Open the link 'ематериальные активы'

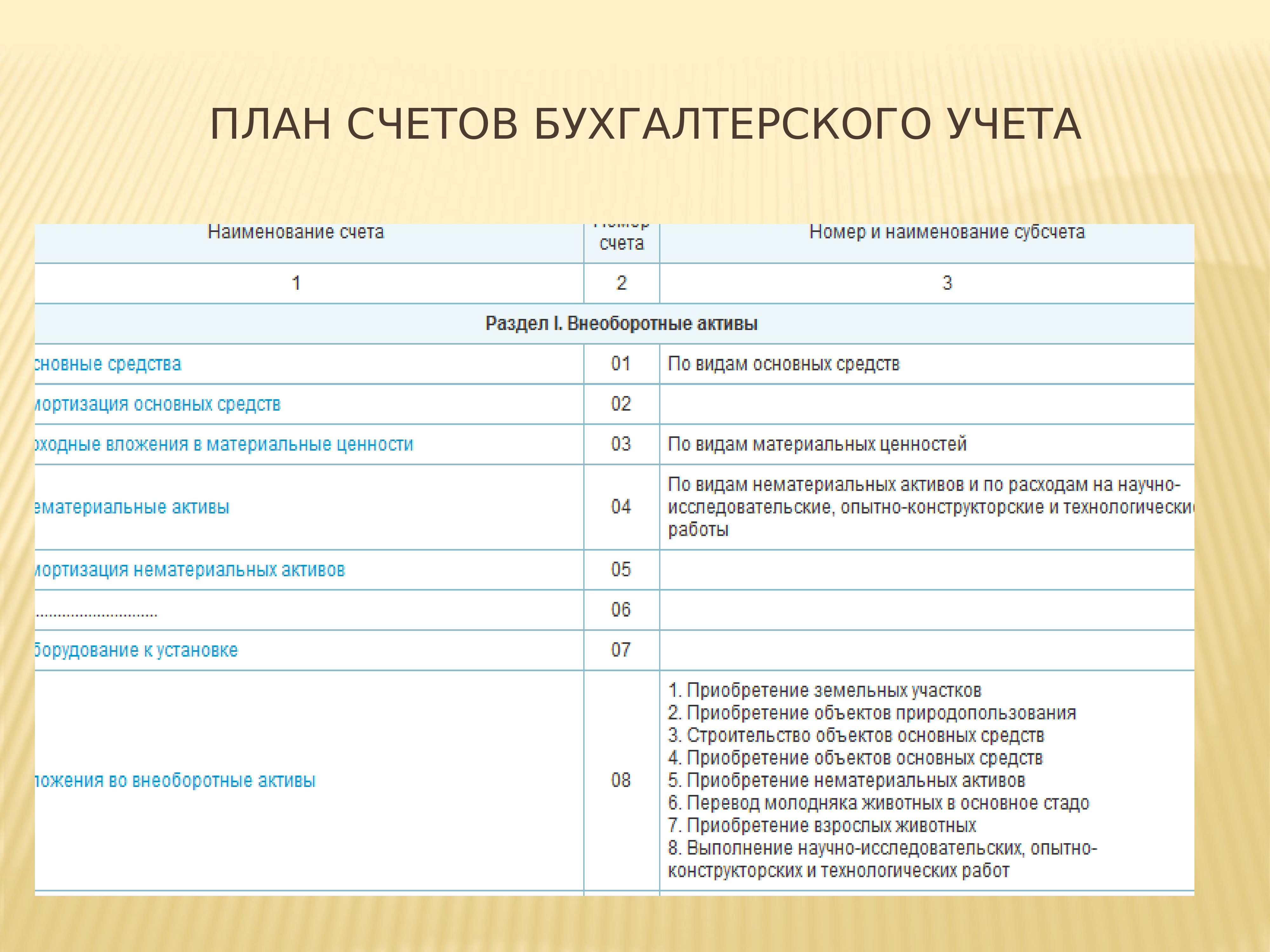132,507
